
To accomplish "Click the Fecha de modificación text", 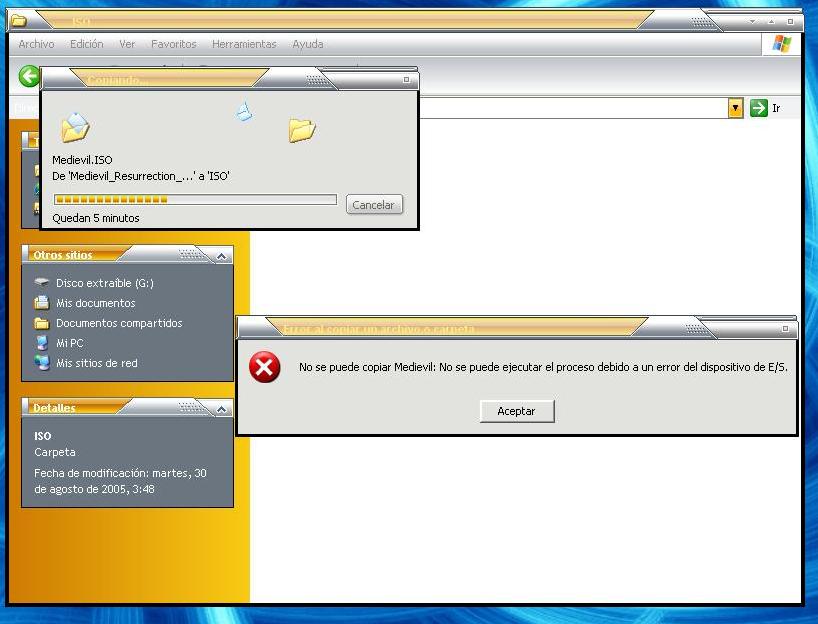I will click(x=121, y=481).
